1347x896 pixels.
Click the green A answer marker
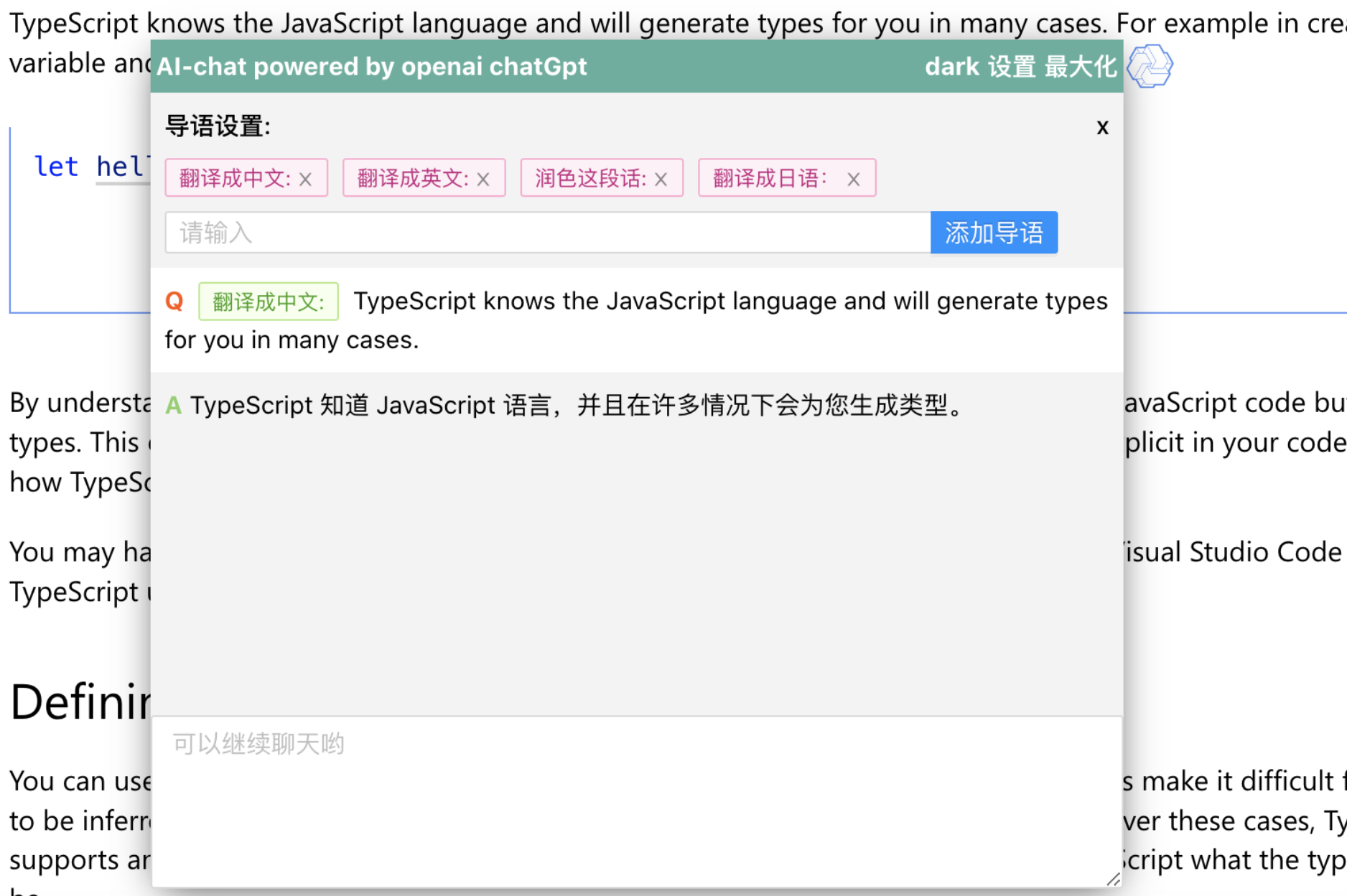[x=173, y=406]
